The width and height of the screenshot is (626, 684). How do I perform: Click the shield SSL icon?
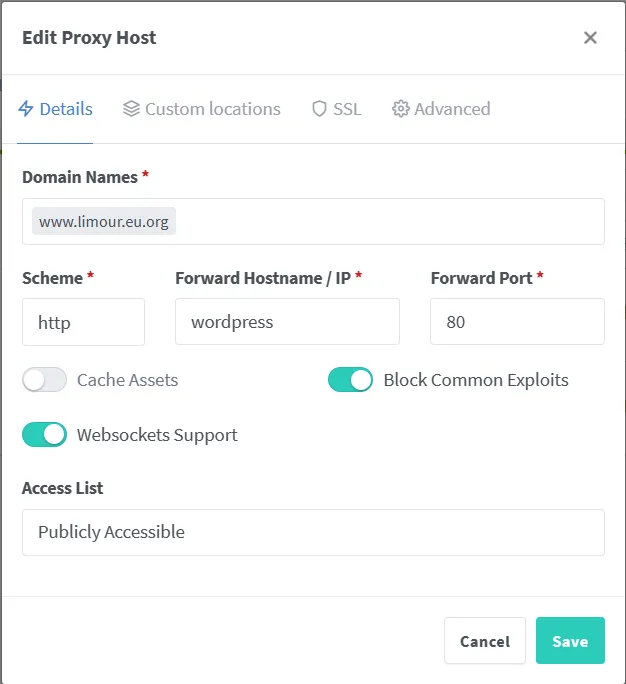pos(319,109)
